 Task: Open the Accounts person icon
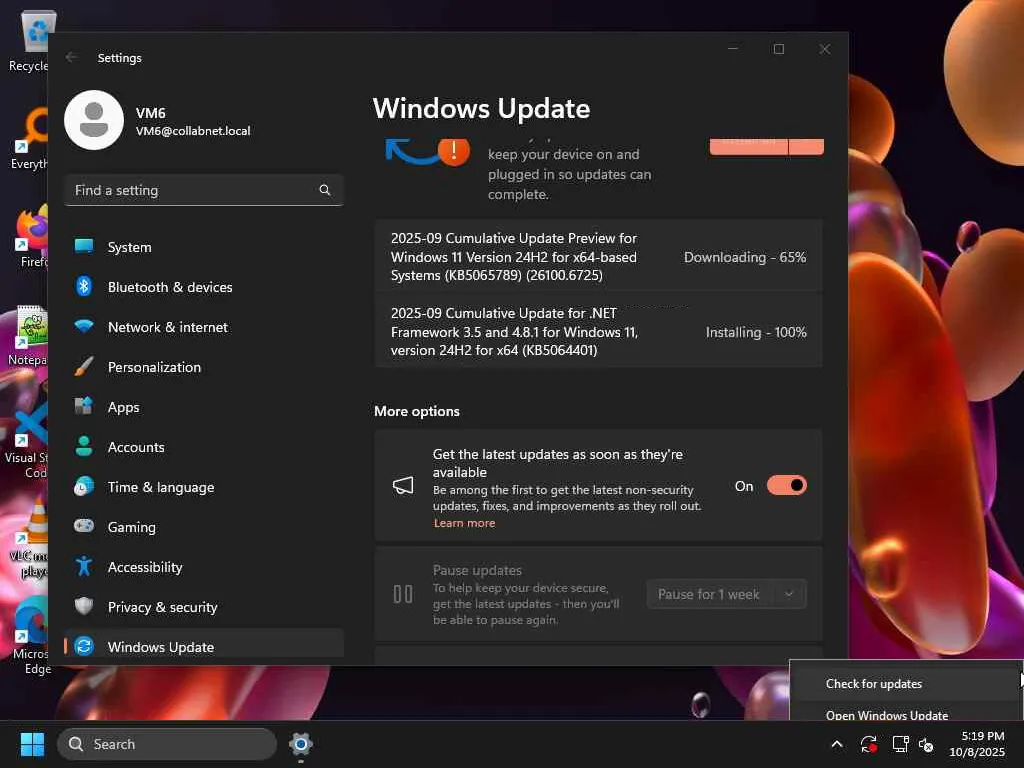[x=84, y=446]
